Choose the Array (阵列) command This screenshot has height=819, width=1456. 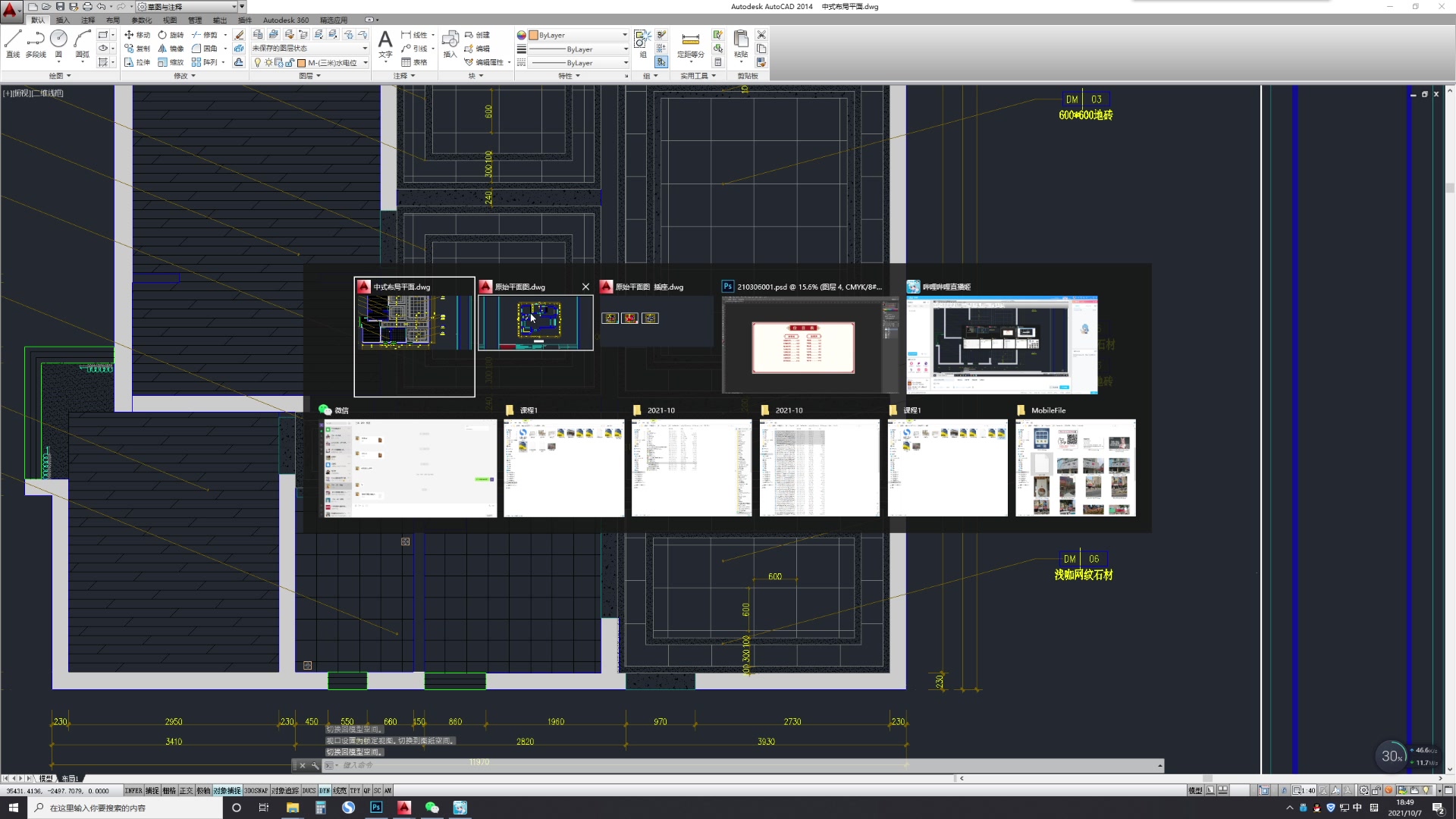coord(205,62)
